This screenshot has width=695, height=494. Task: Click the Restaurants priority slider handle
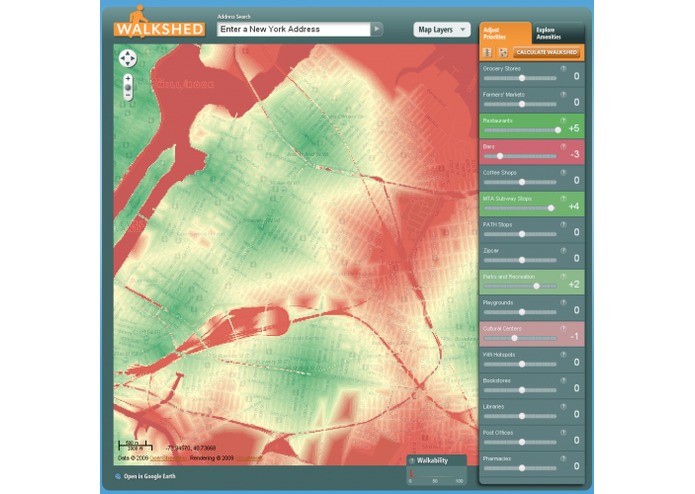click(558, 130)
